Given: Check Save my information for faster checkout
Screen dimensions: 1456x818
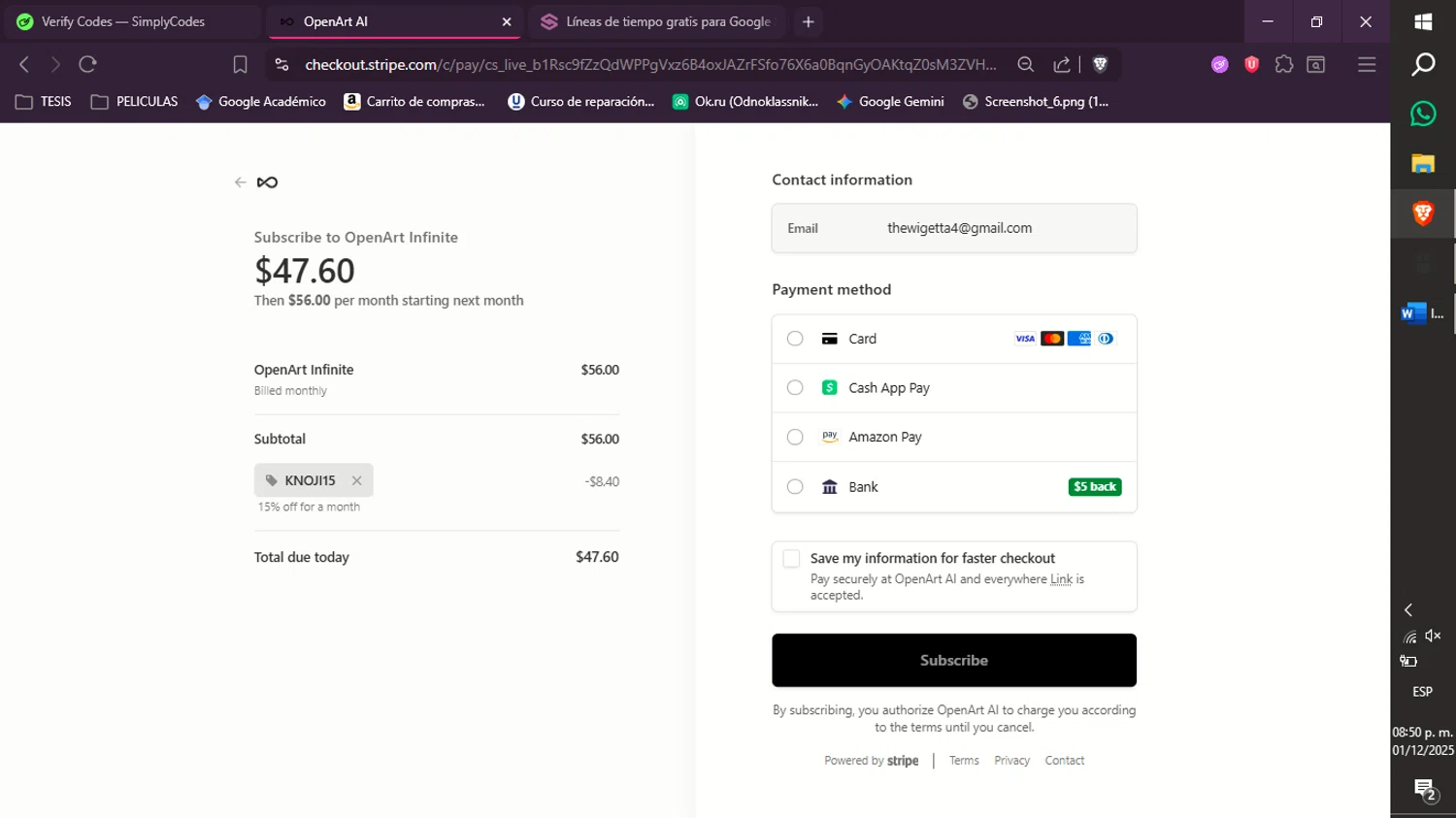Looking at the screenshot, I should [791, 558].
